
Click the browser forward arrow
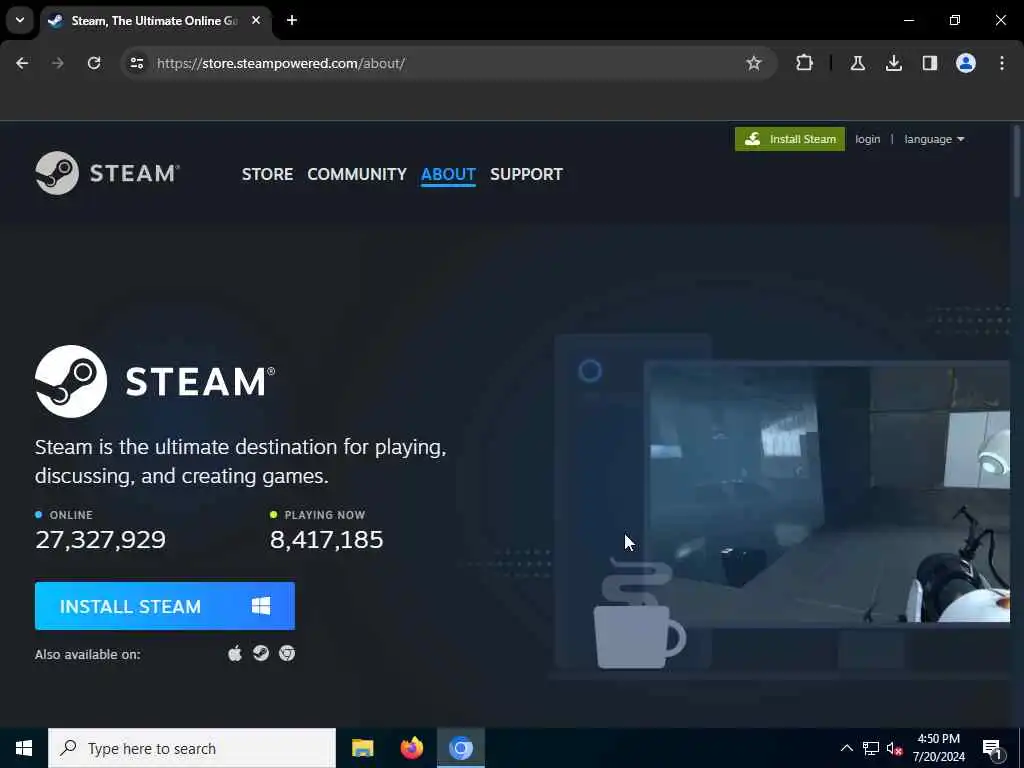[x=57, y=63]
